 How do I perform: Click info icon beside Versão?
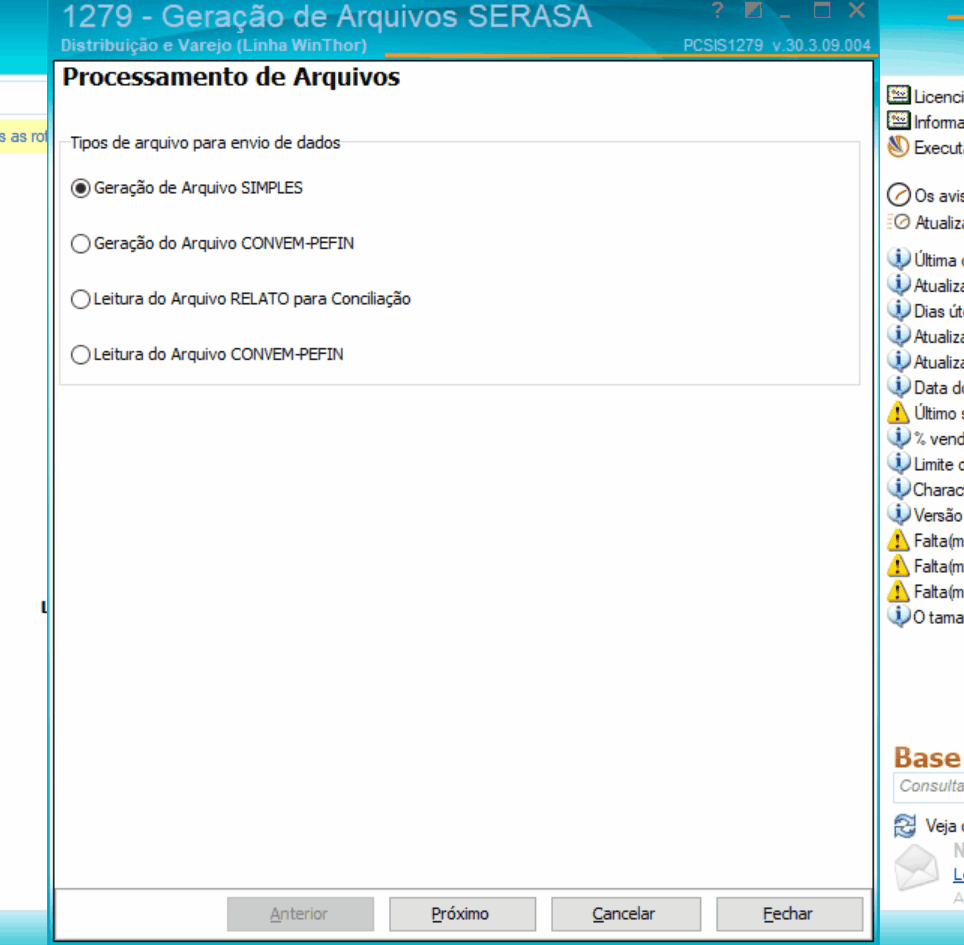(899, 513)
